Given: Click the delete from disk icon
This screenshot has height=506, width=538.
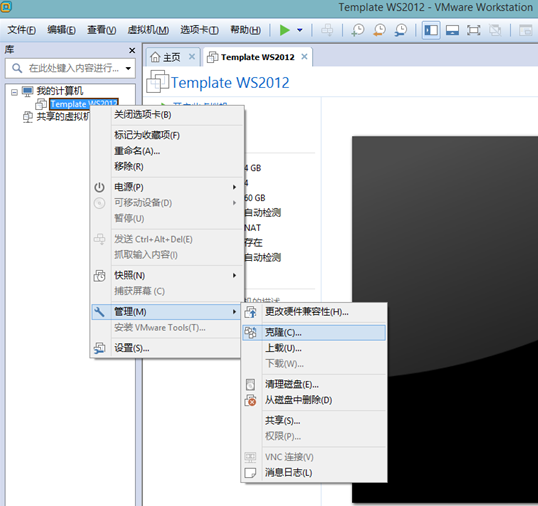Looking at the screenshot, I should point(250,400).
